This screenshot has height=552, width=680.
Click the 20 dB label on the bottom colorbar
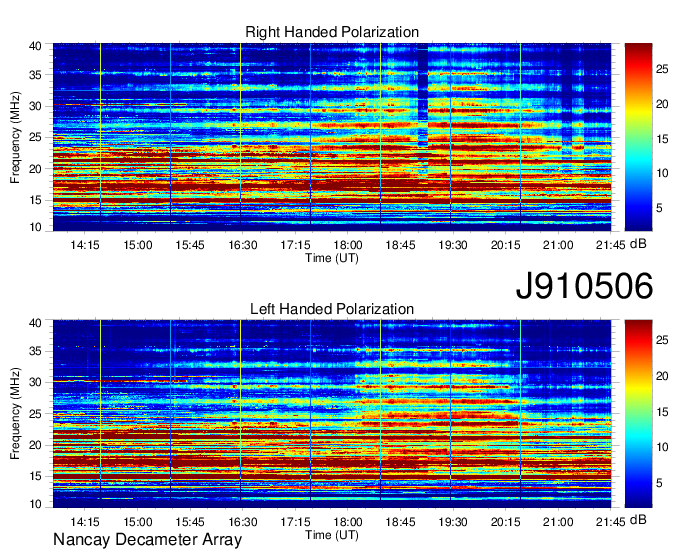coord(662,376)
